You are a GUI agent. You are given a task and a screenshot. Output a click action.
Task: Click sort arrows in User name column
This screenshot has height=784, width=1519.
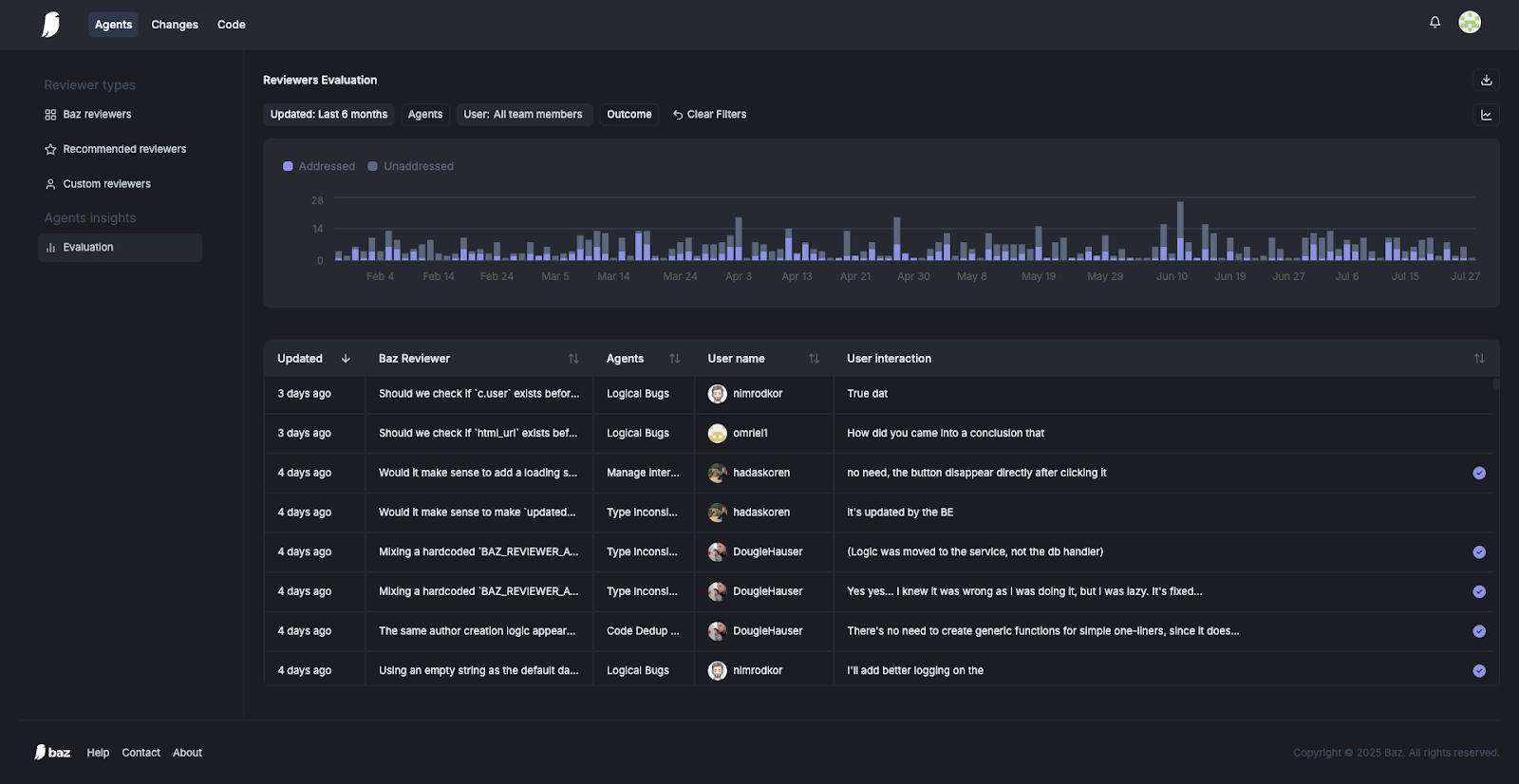(814, 359)
